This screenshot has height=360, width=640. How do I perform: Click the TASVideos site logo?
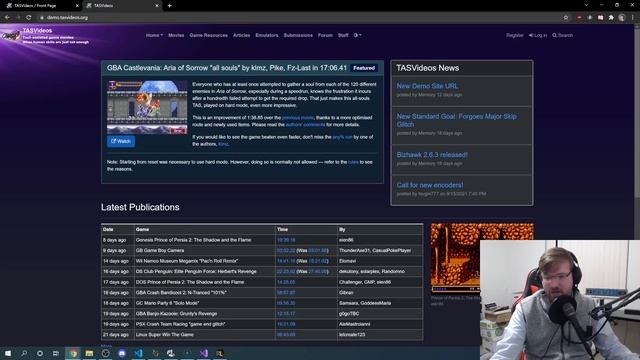tap(11, 36)
